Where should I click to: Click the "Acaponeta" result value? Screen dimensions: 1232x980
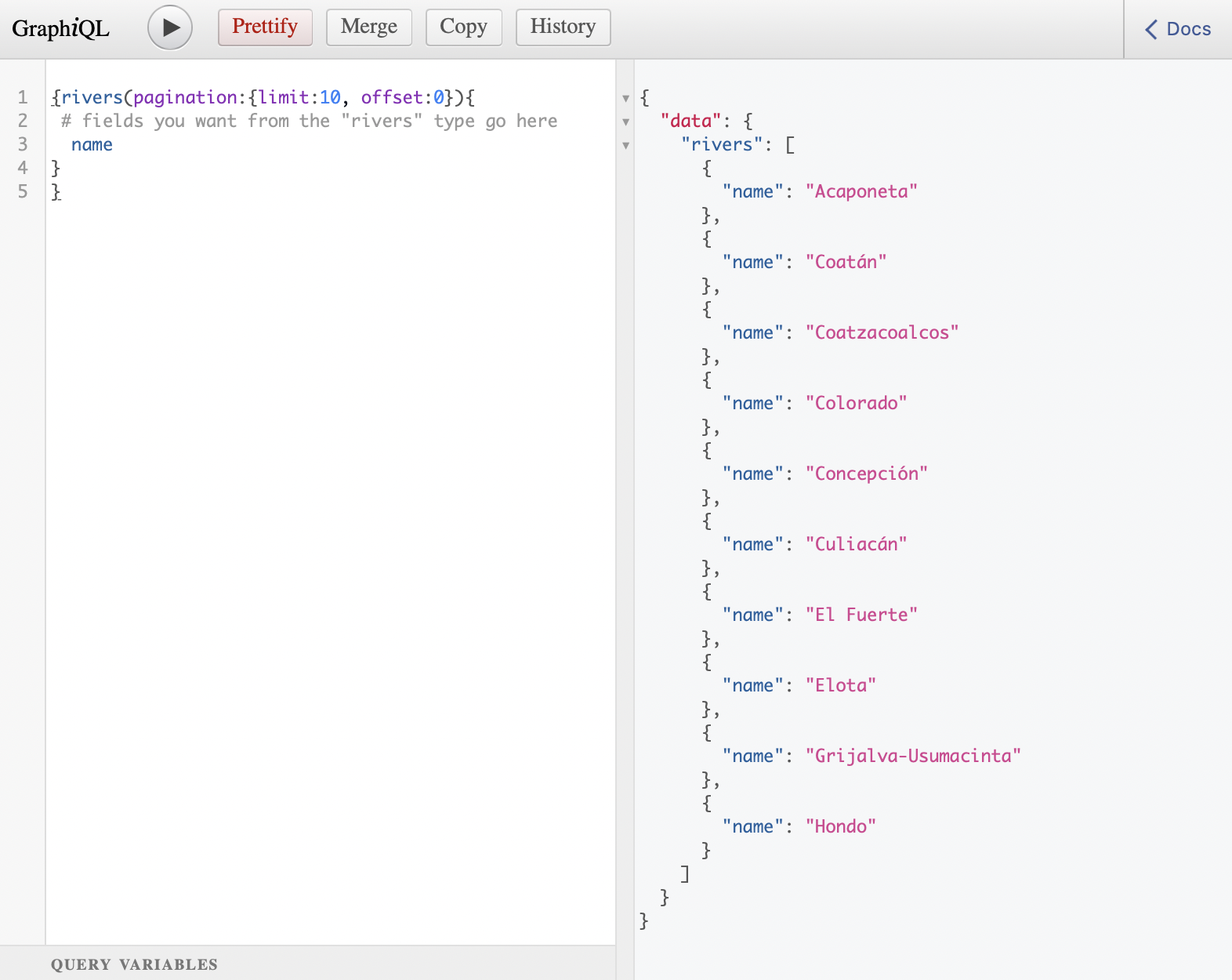pos(861,192)
